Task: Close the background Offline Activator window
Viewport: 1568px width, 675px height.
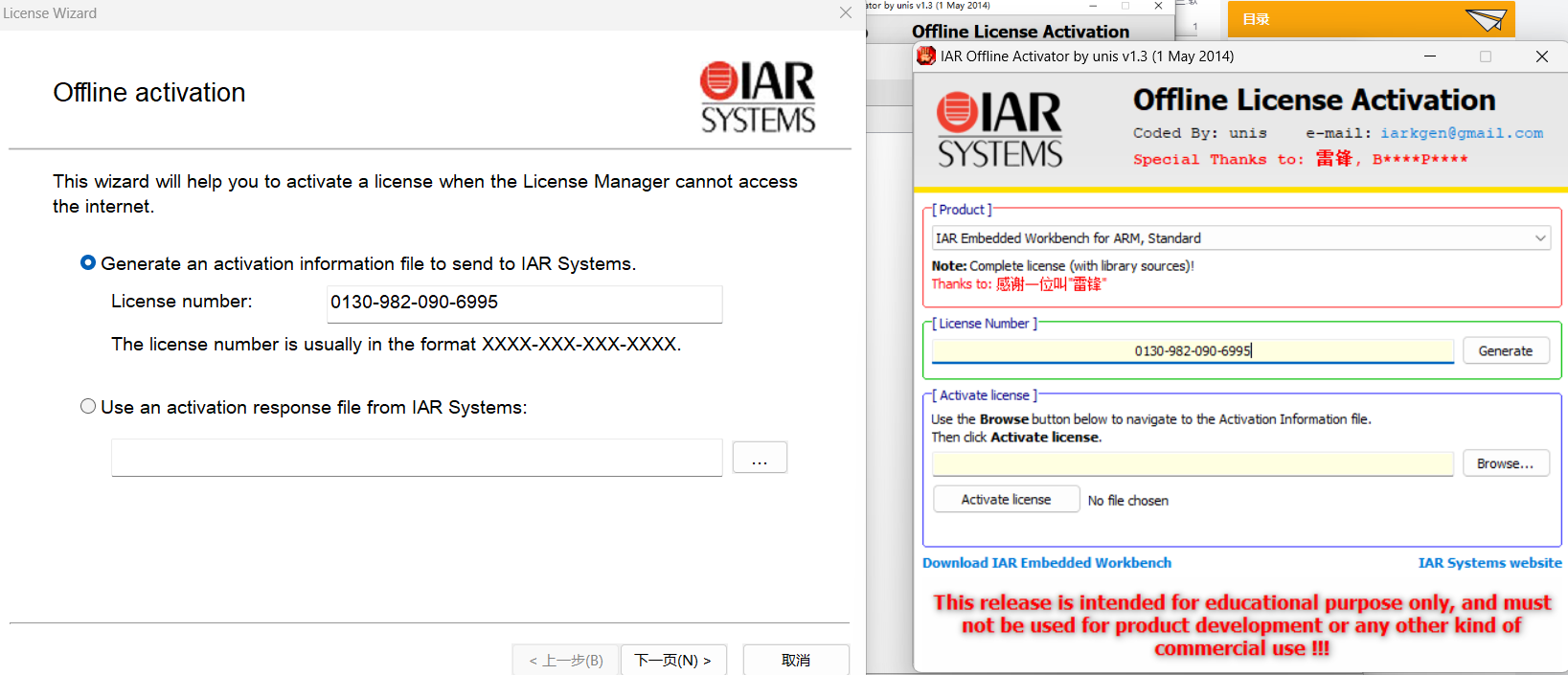Action: coord(1158,6)
